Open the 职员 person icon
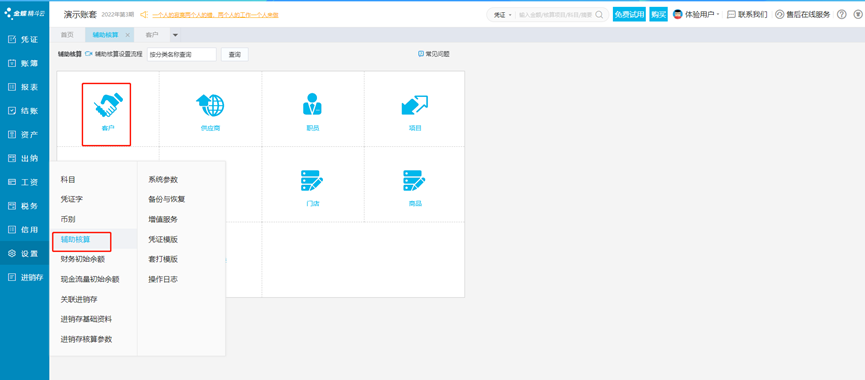 tap(312, 104)
